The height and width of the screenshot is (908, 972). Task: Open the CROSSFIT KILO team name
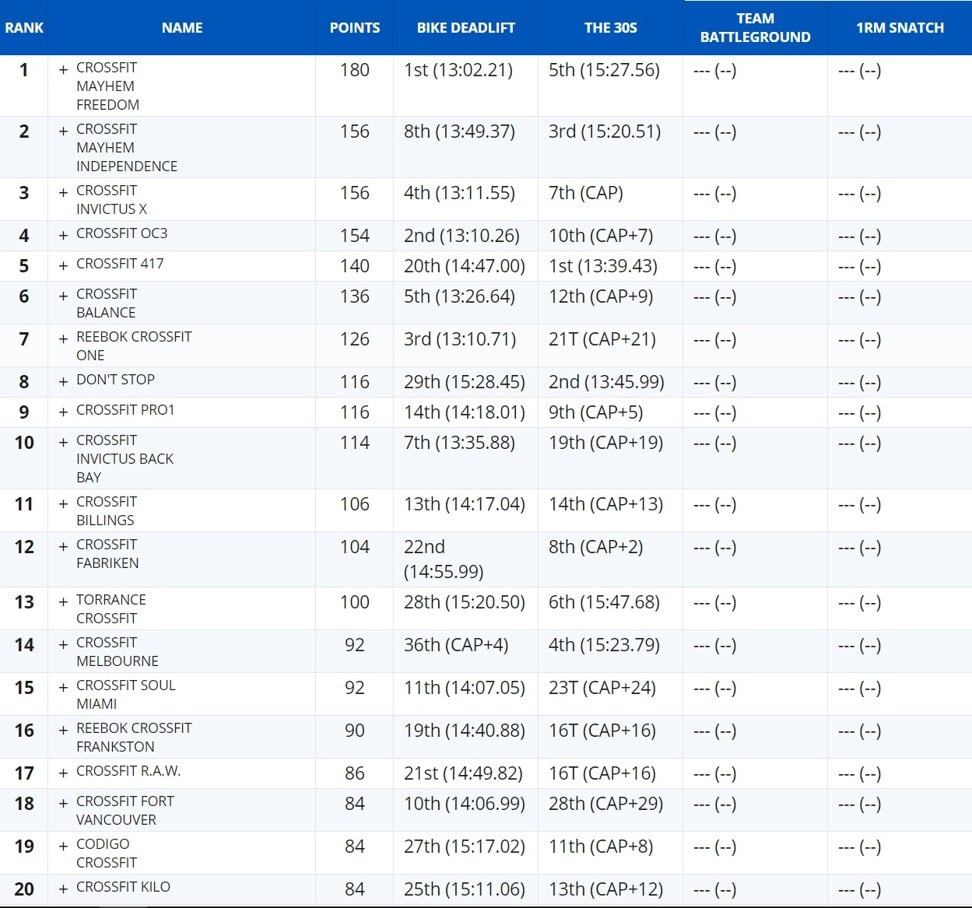123,887
